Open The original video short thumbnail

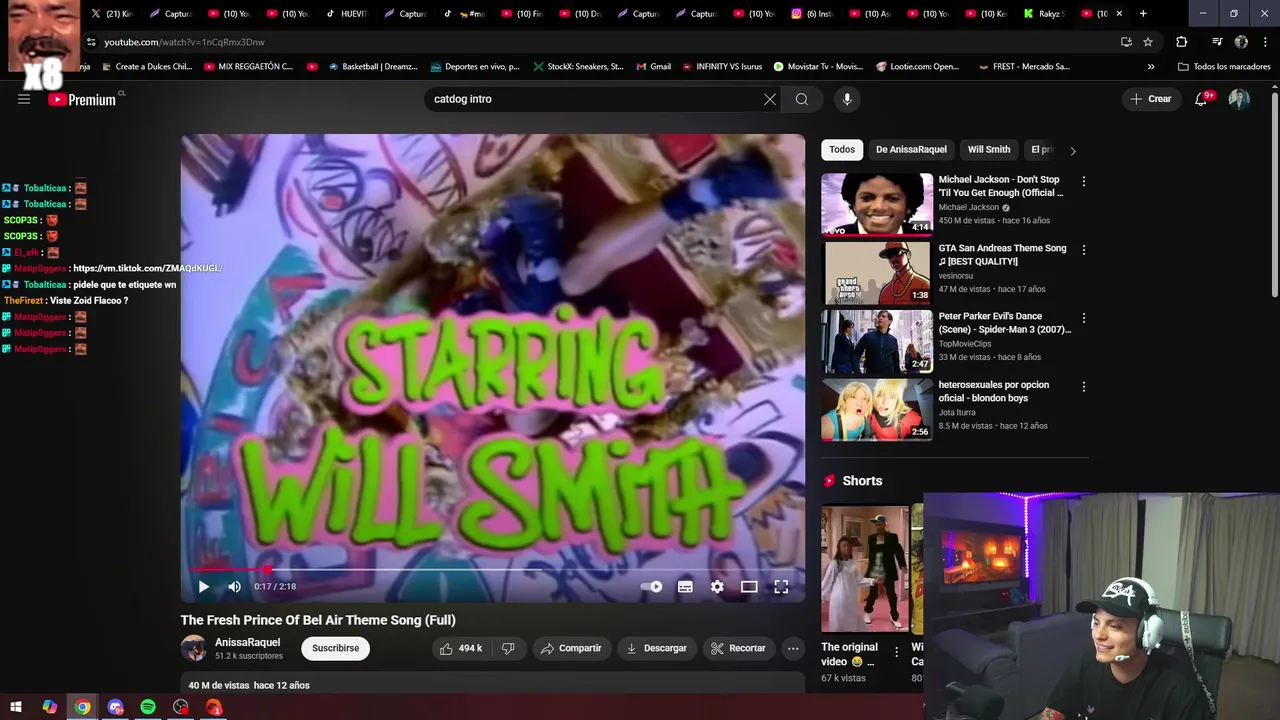tap(865, 569)
